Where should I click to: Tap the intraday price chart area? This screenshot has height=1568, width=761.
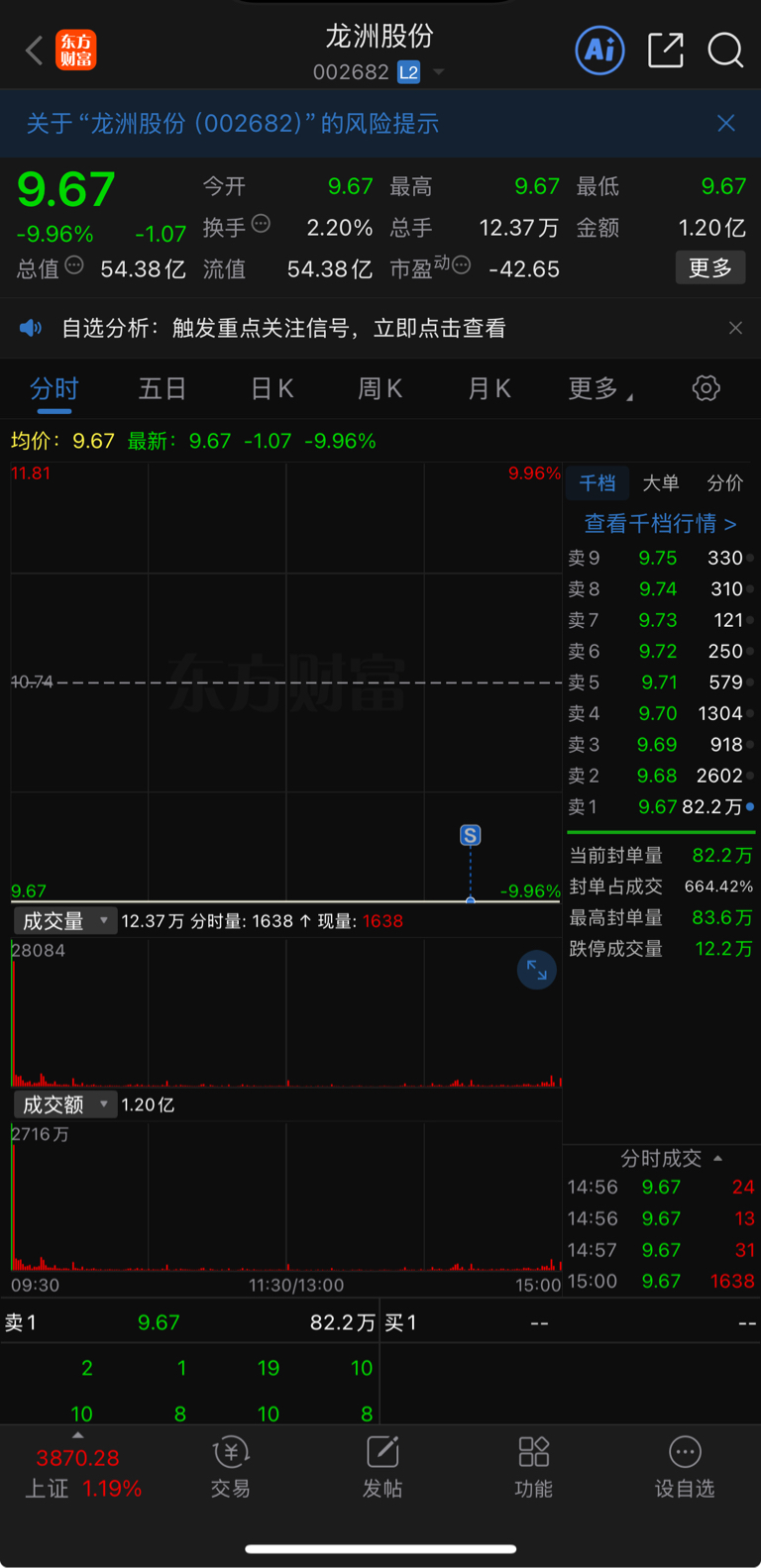286,682
